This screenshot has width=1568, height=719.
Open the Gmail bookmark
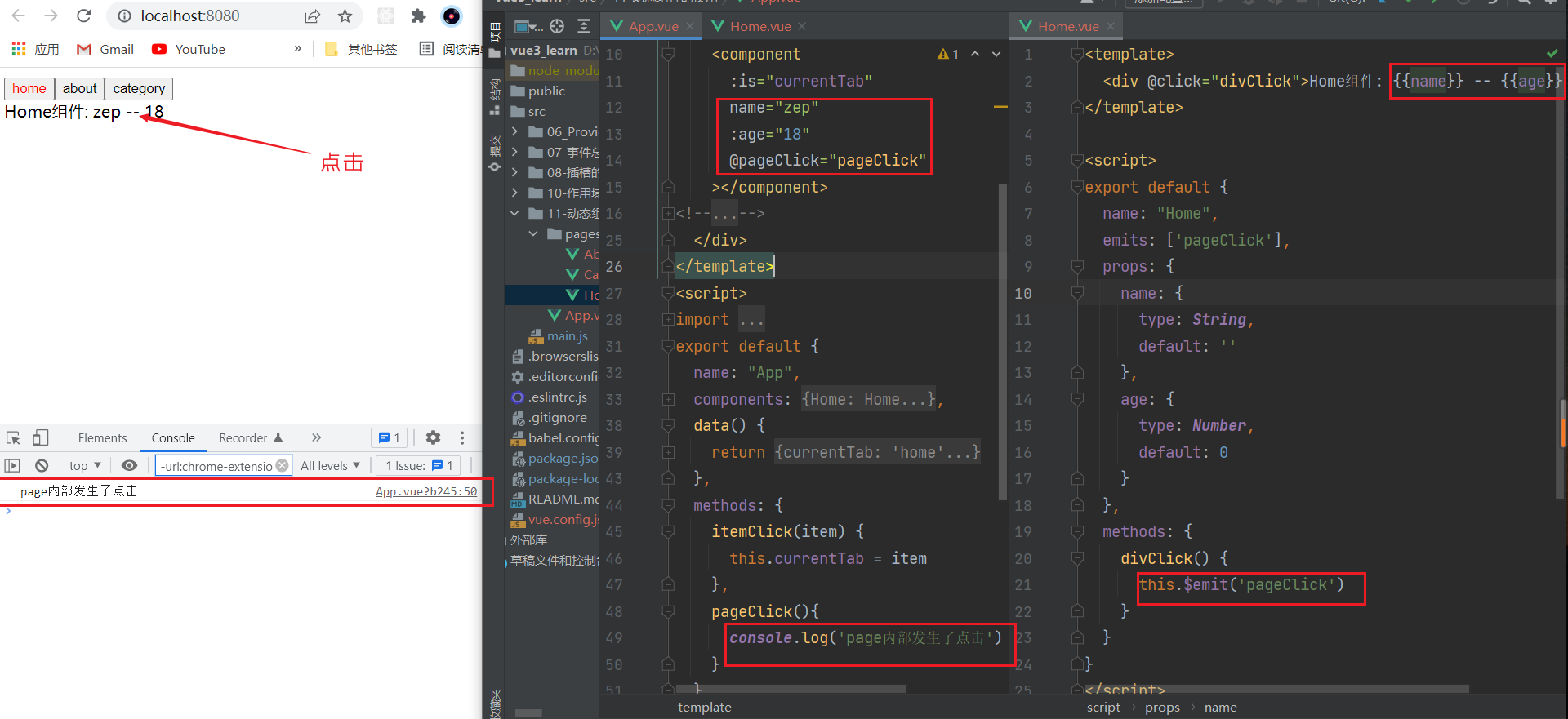tap(105, 49)
